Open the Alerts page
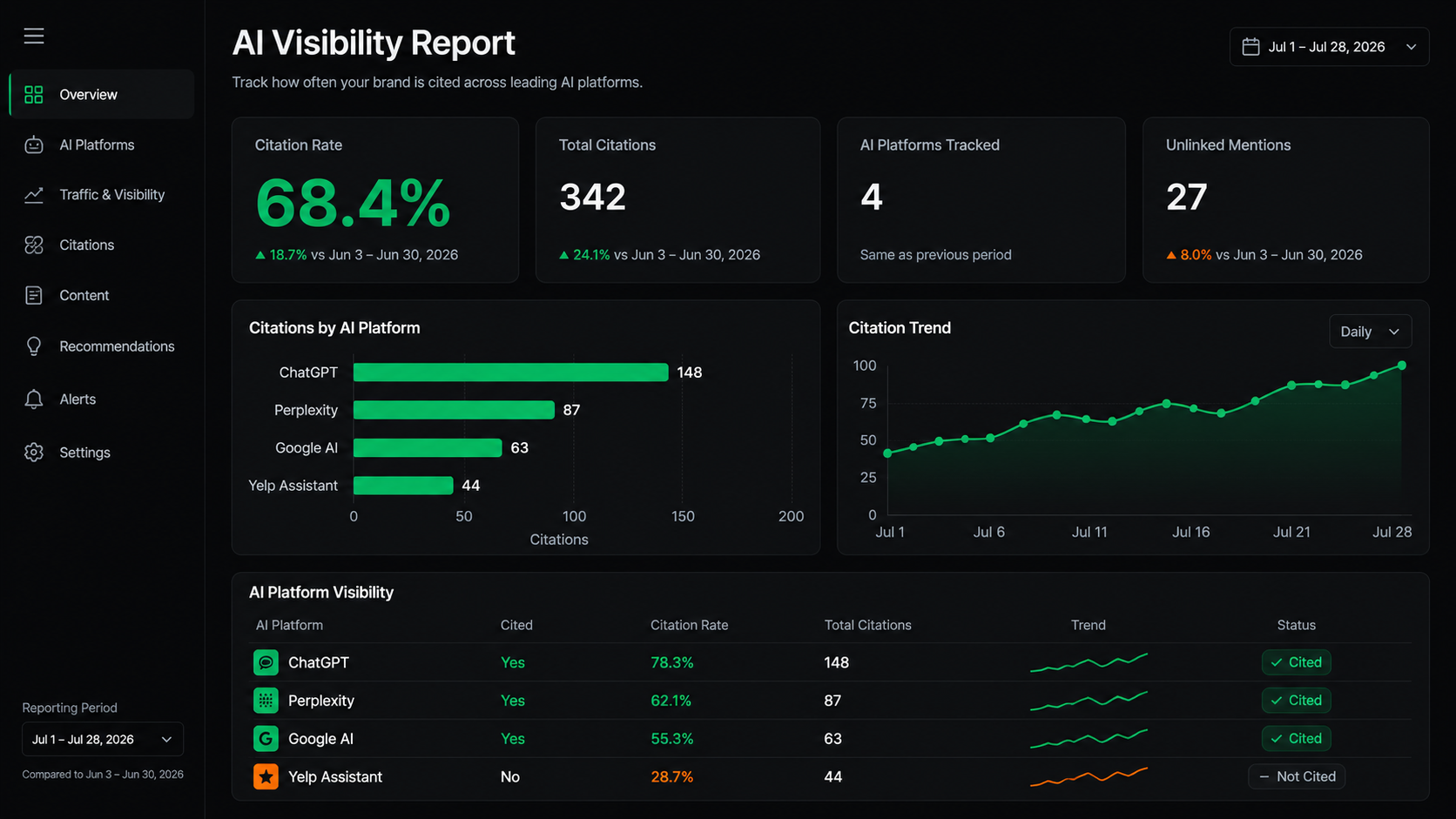The height and width of the screenshot is (819, 1456). tap(102, 399)
